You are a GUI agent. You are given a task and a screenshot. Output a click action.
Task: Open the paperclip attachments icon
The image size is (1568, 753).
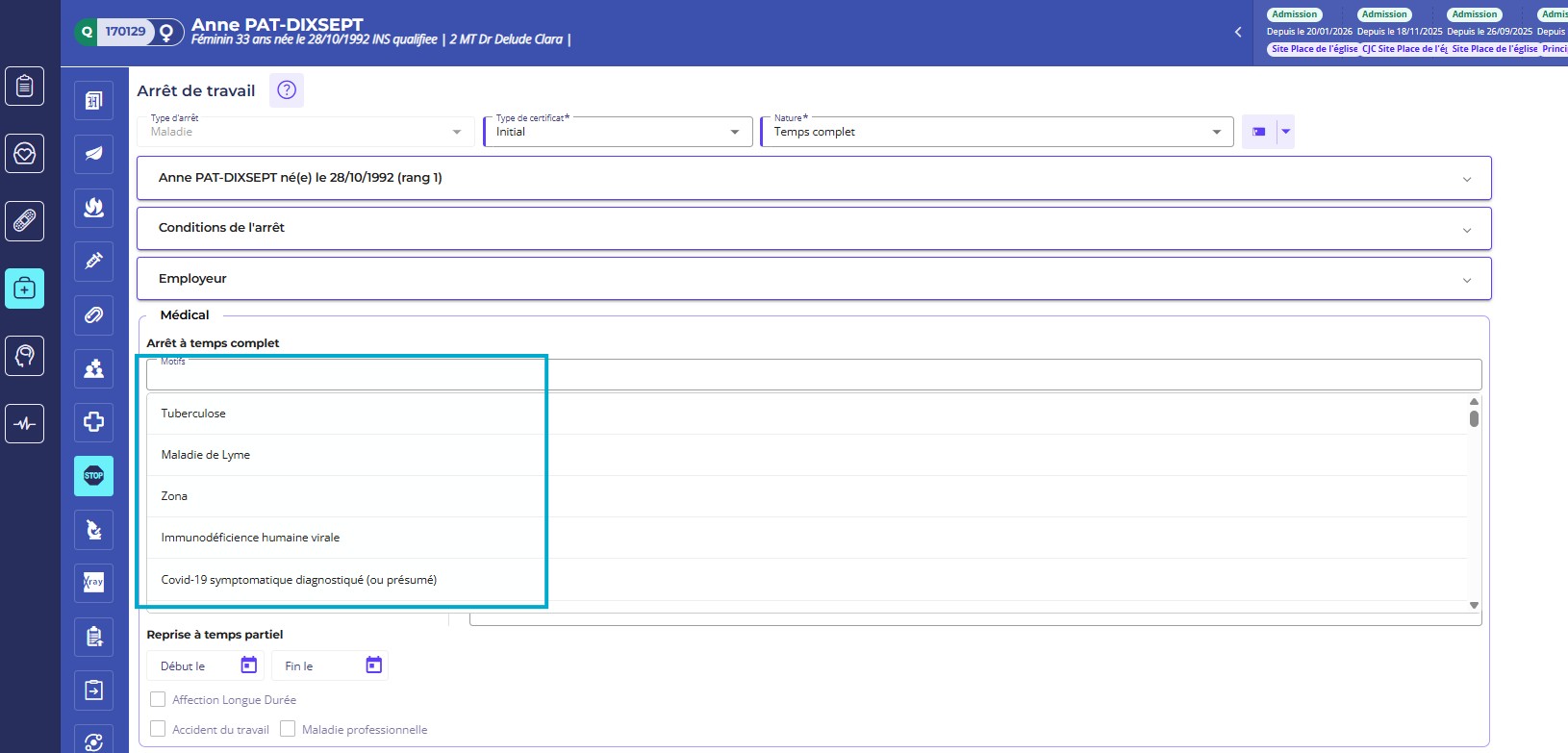[x=93, y=315]
